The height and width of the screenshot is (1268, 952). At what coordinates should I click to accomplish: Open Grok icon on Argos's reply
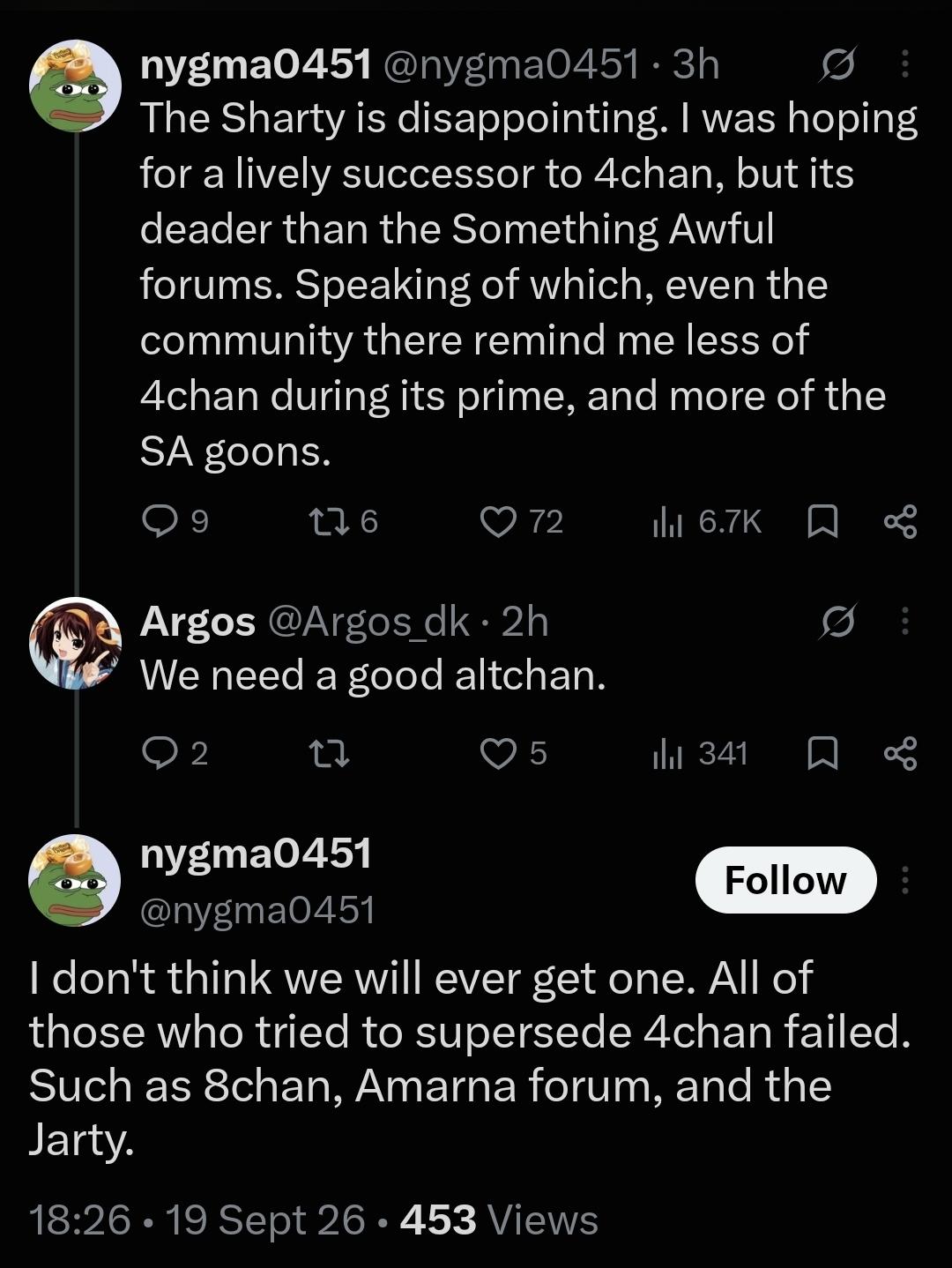tap(837, 623)
